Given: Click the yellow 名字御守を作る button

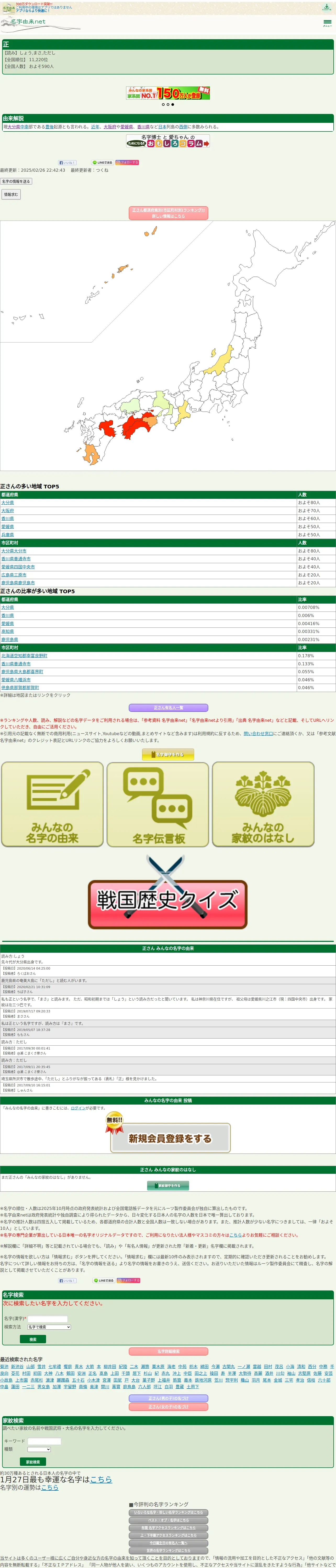Looking at the screenshot, I should [168, 755].
